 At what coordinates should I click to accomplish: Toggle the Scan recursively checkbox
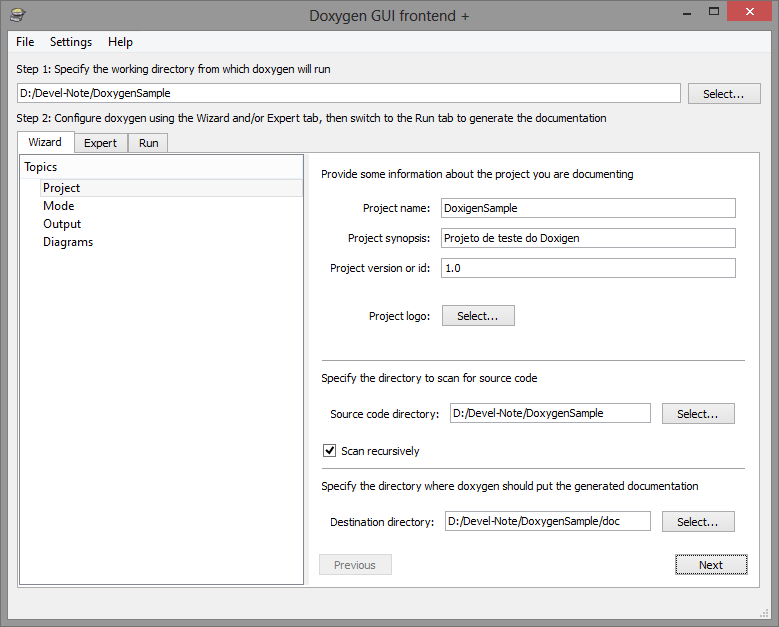pos(329,451)
